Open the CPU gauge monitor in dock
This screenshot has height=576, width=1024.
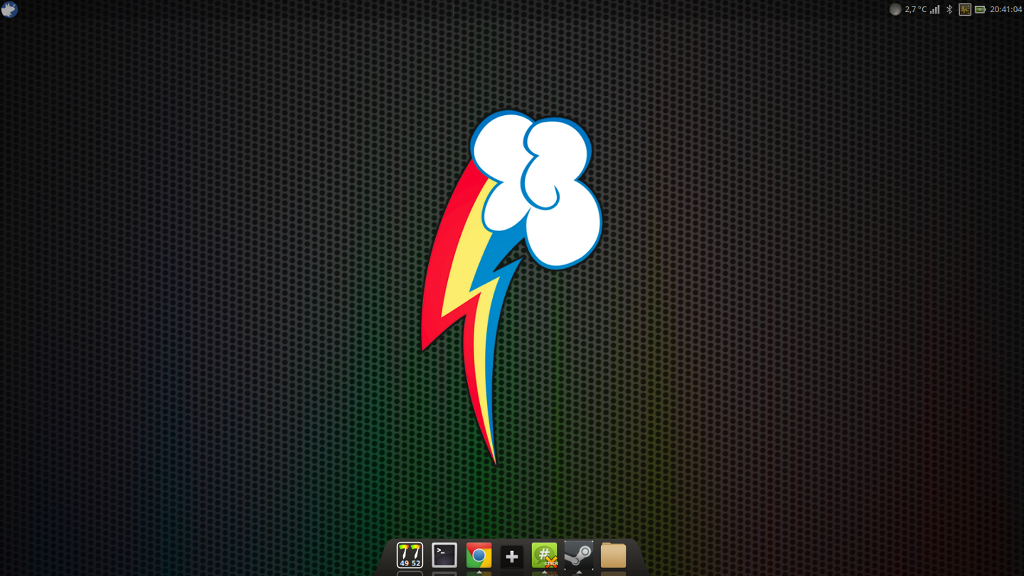coord(410,555)
